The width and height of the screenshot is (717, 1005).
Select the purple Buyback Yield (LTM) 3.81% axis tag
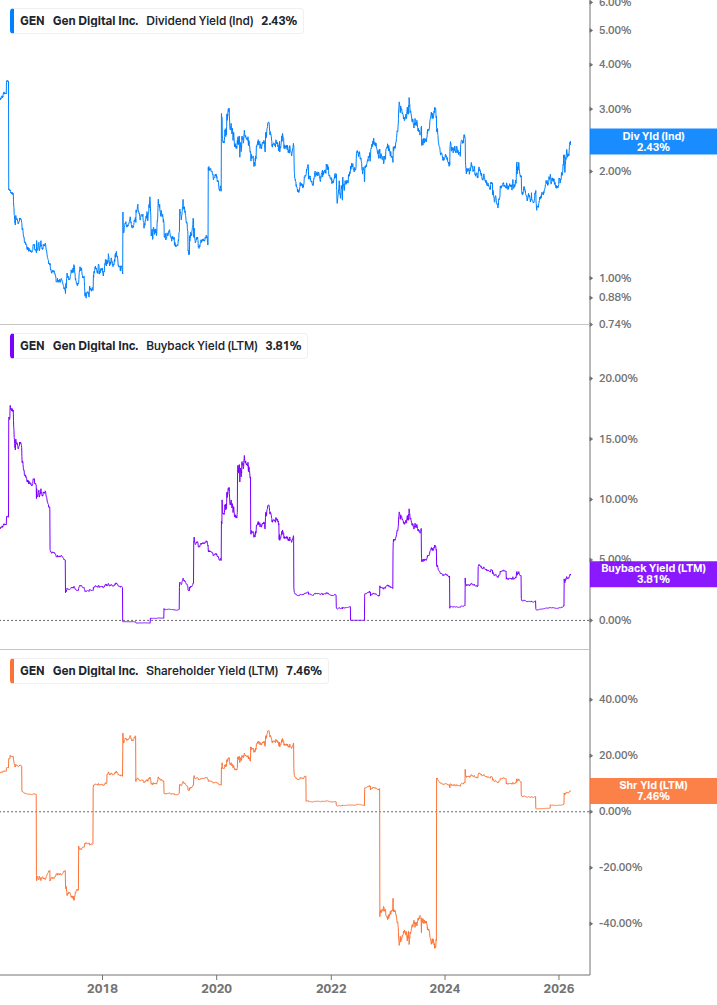(653, 574)
